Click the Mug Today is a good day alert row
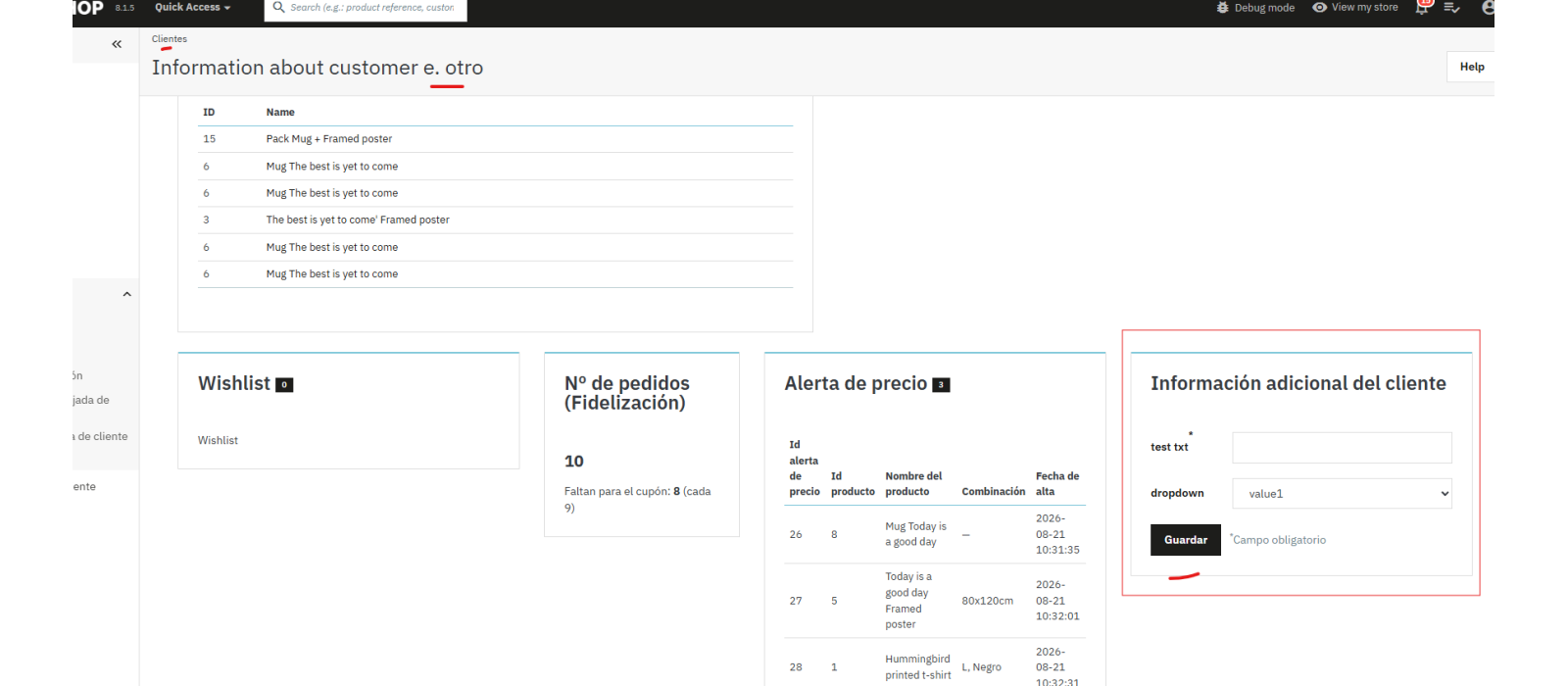Viewport: 1568px width, 686px height. point(935,534)
